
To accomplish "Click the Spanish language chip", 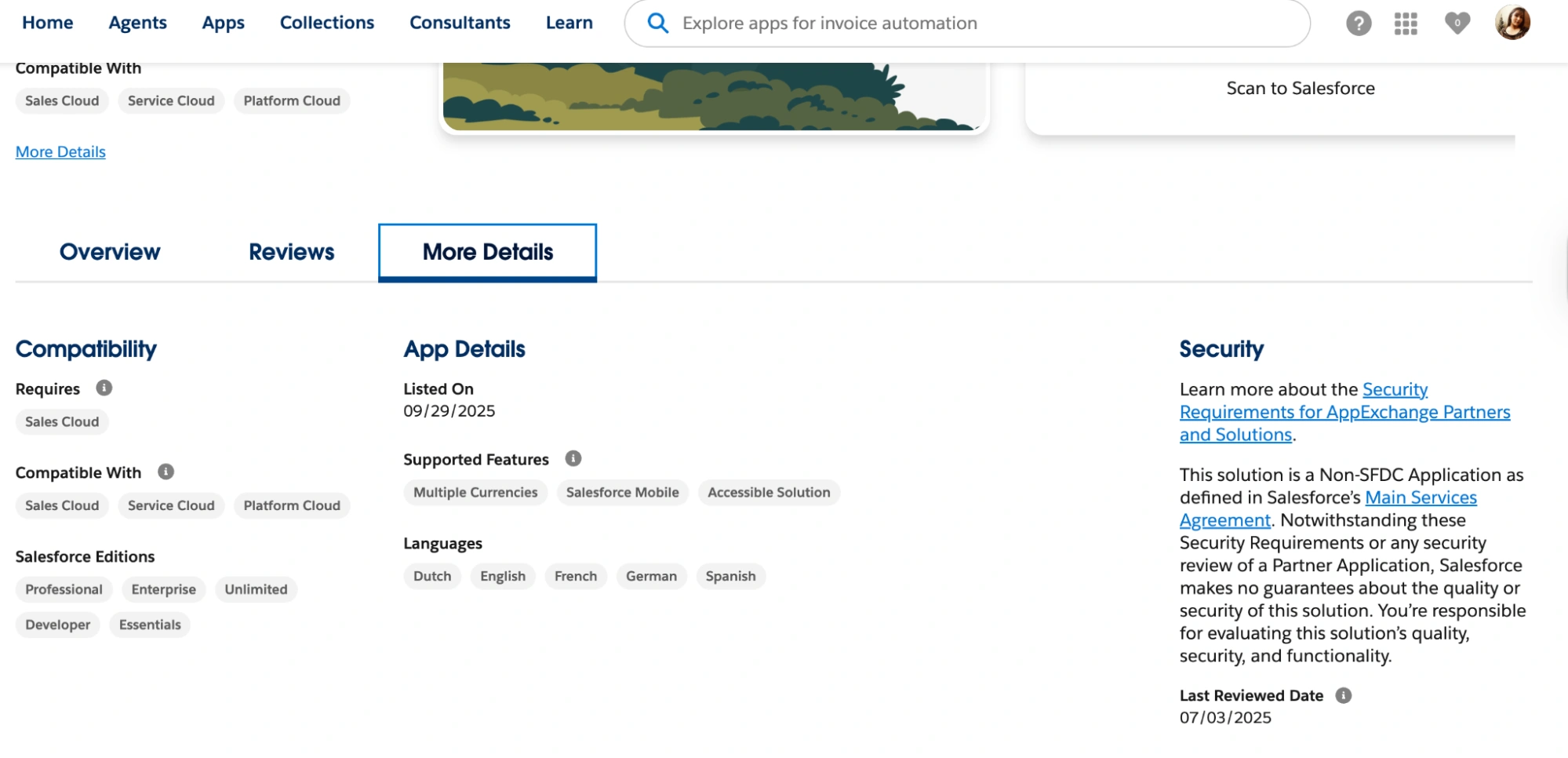I will coord(730,576).
